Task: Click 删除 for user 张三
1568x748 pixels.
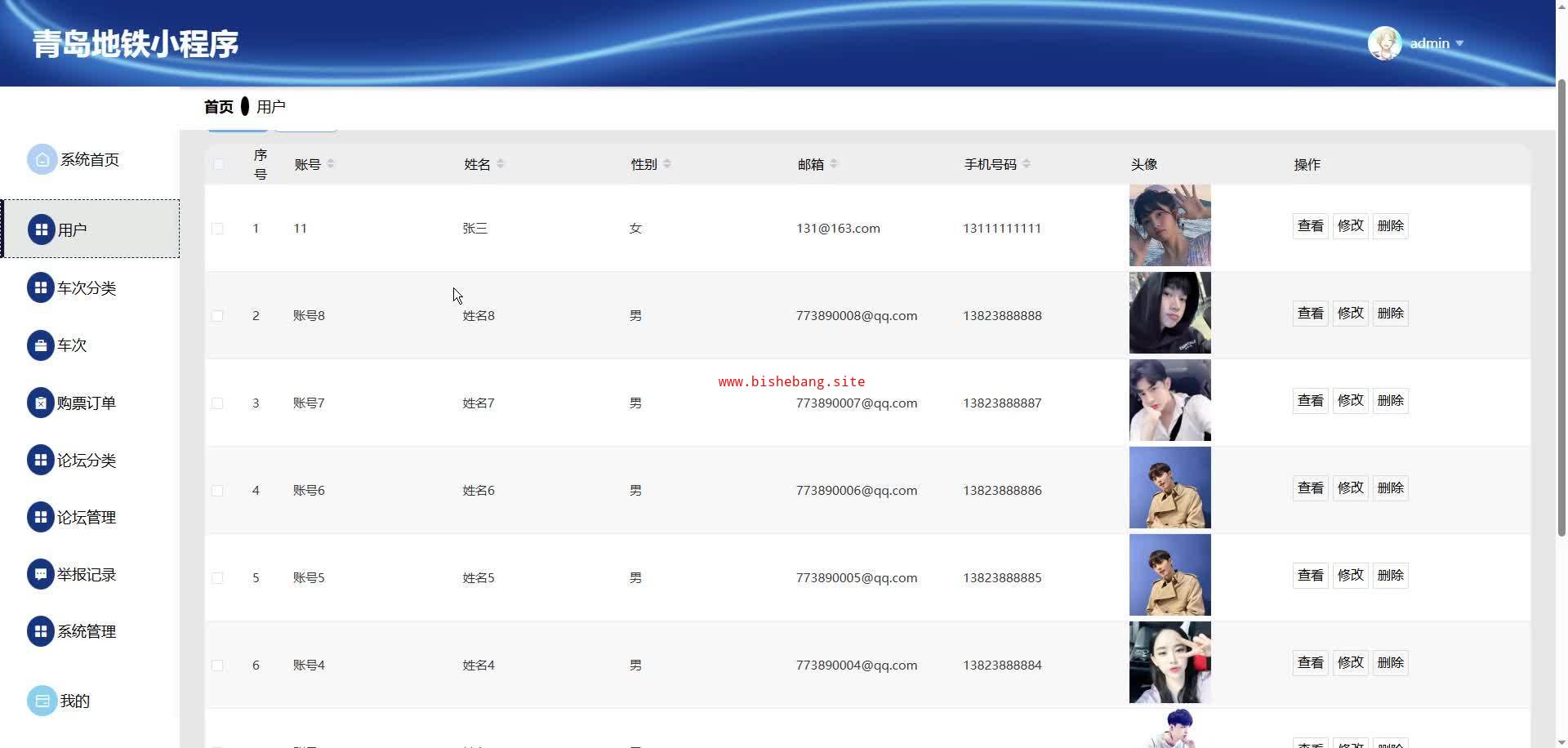Action: click(1391, 226)
